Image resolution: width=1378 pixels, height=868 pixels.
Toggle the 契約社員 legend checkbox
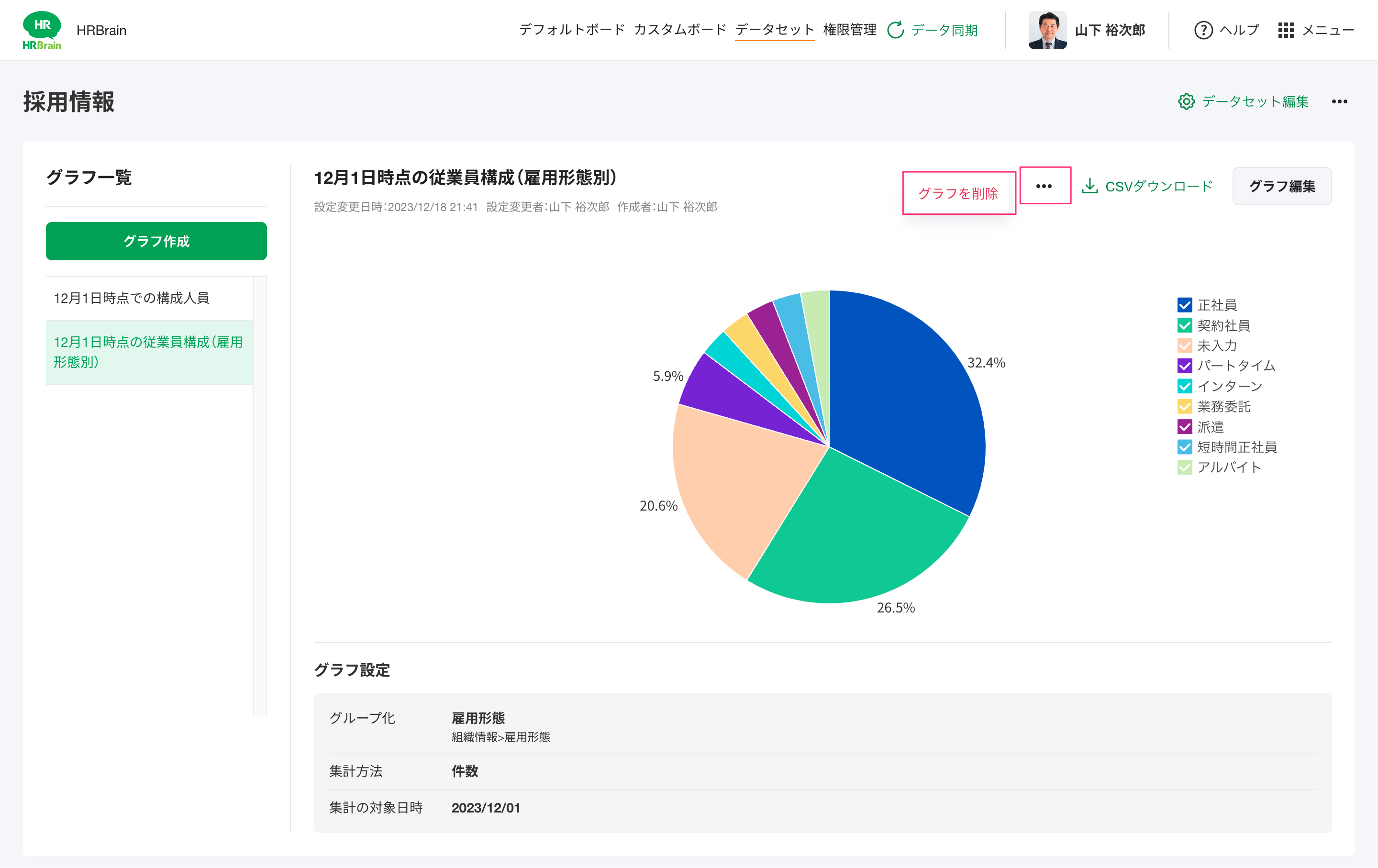[1185, 325]
